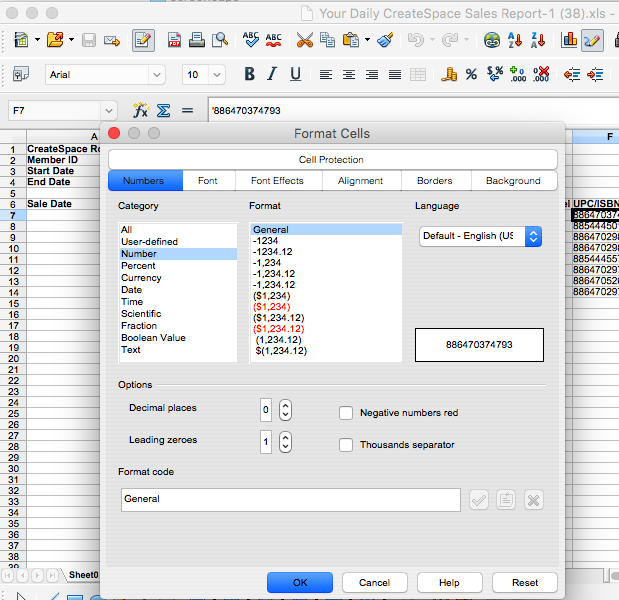Image resolution: width=619 pixels, height=600 pixels.
Task: Open the Borders tab
Action: coord(434,181)
